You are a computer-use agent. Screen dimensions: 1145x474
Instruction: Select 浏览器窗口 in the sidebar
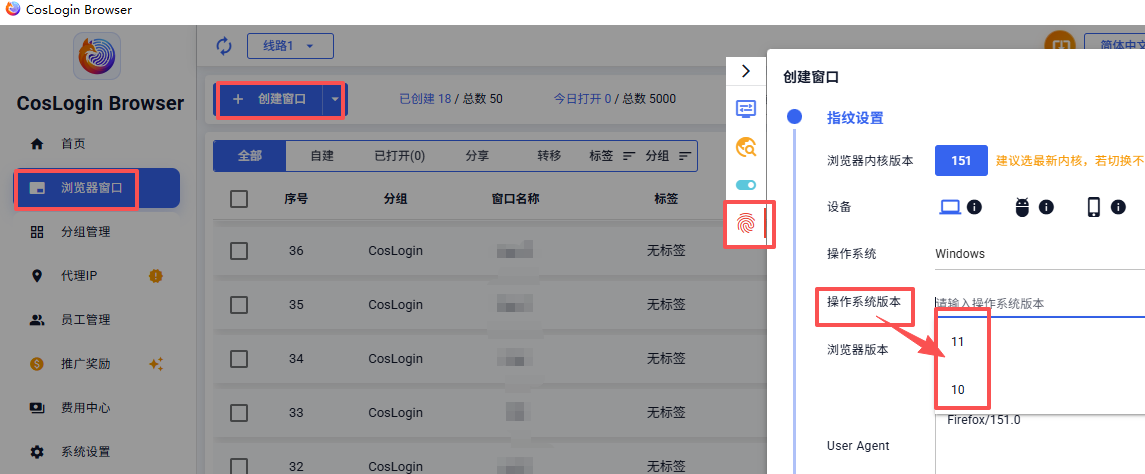[97, 188]
